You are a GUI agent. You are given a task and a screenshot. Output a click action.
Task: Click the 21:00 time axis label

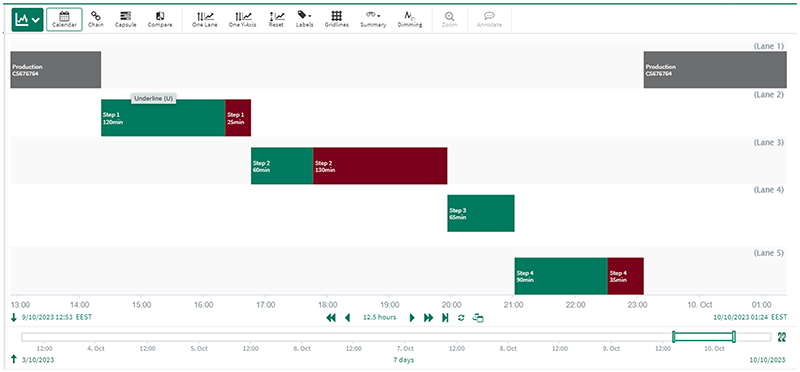click(513, 305)
